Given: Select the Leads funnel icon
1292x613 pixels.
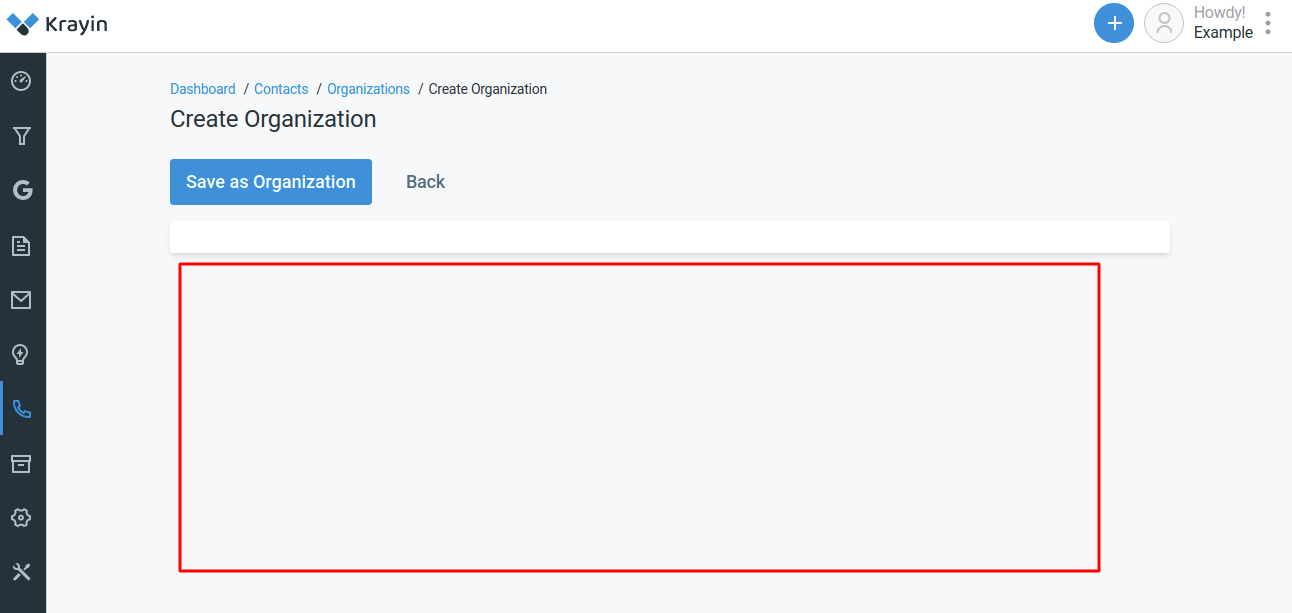Looking at the screenshot, I should click(x=22, y=136).
